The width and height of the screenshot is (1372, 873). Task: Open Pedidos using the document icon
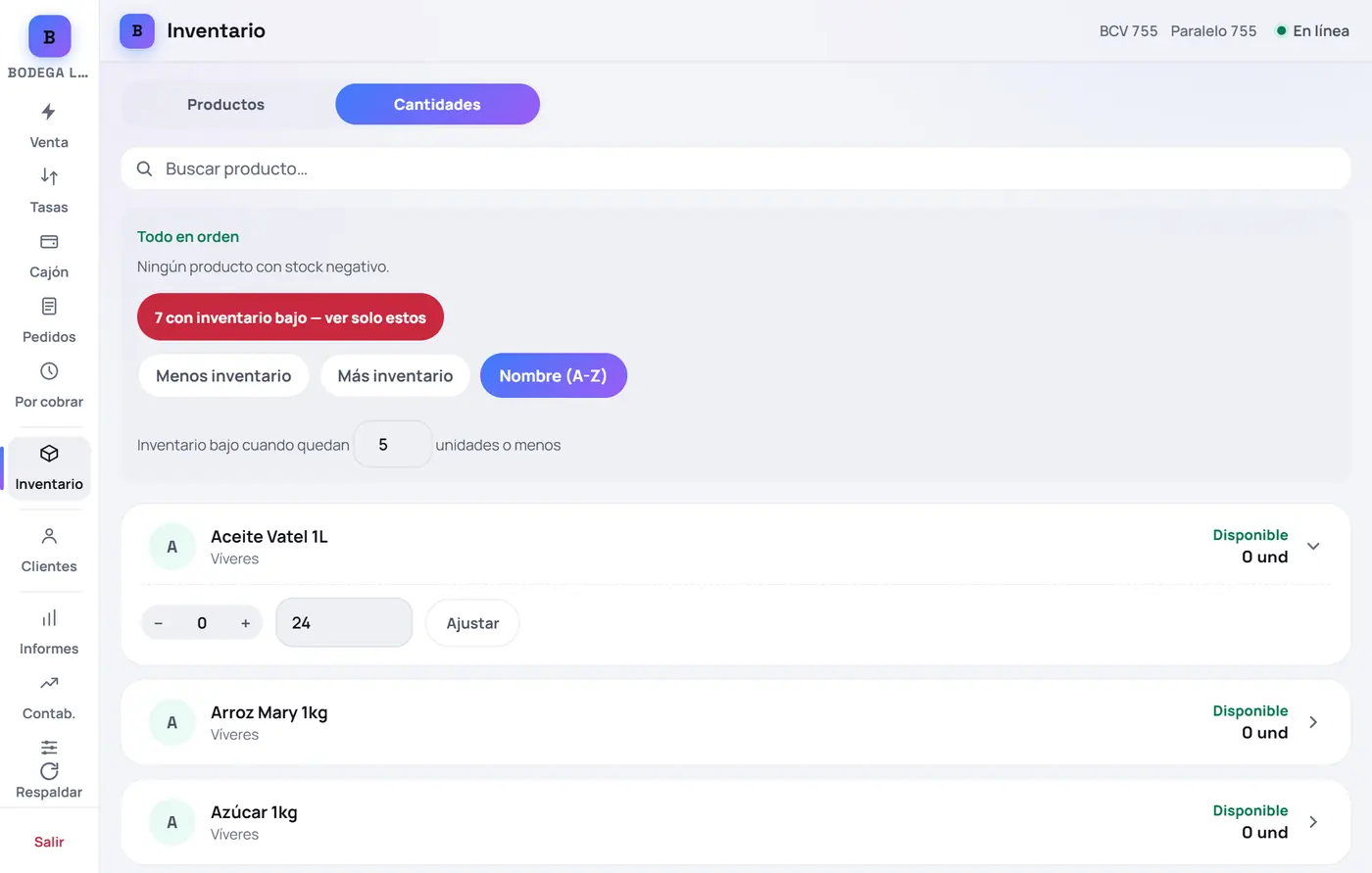click(x=49, y=307)
